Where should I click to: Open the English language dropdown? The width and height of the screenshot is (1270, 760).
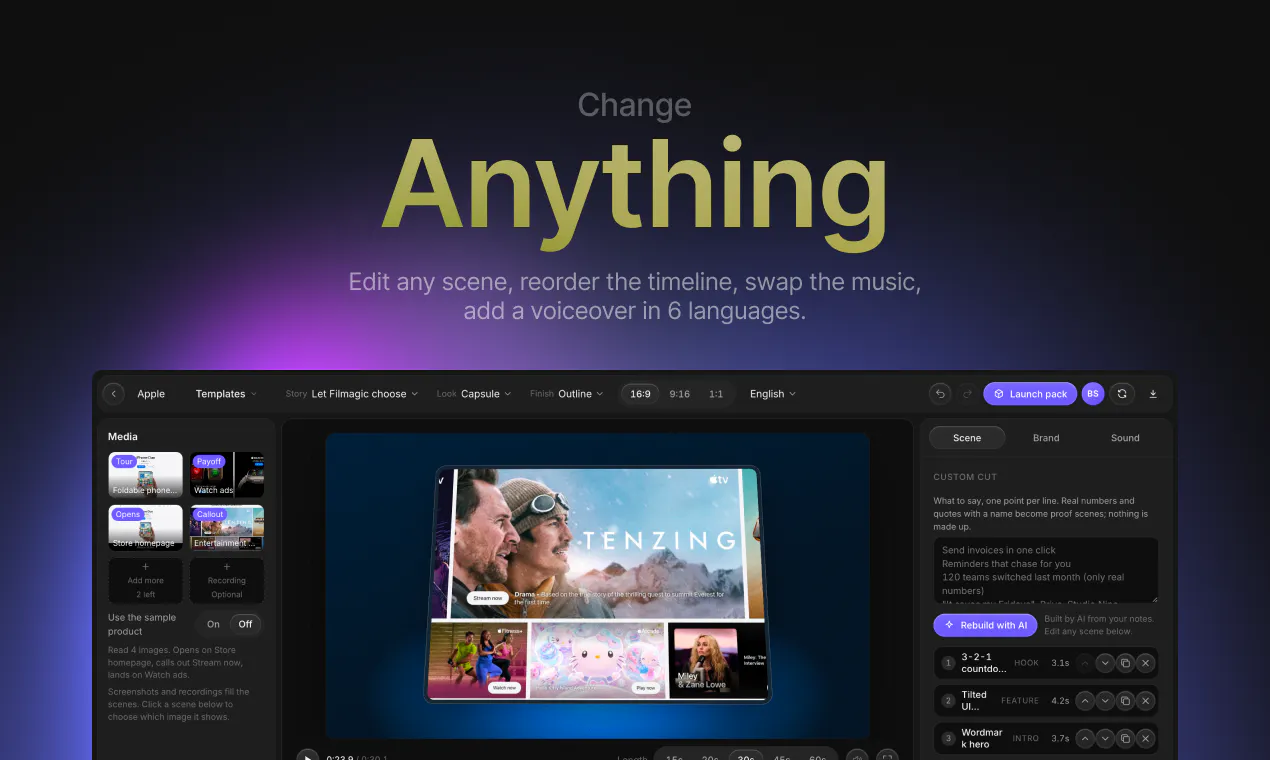[x=773, y=394]
